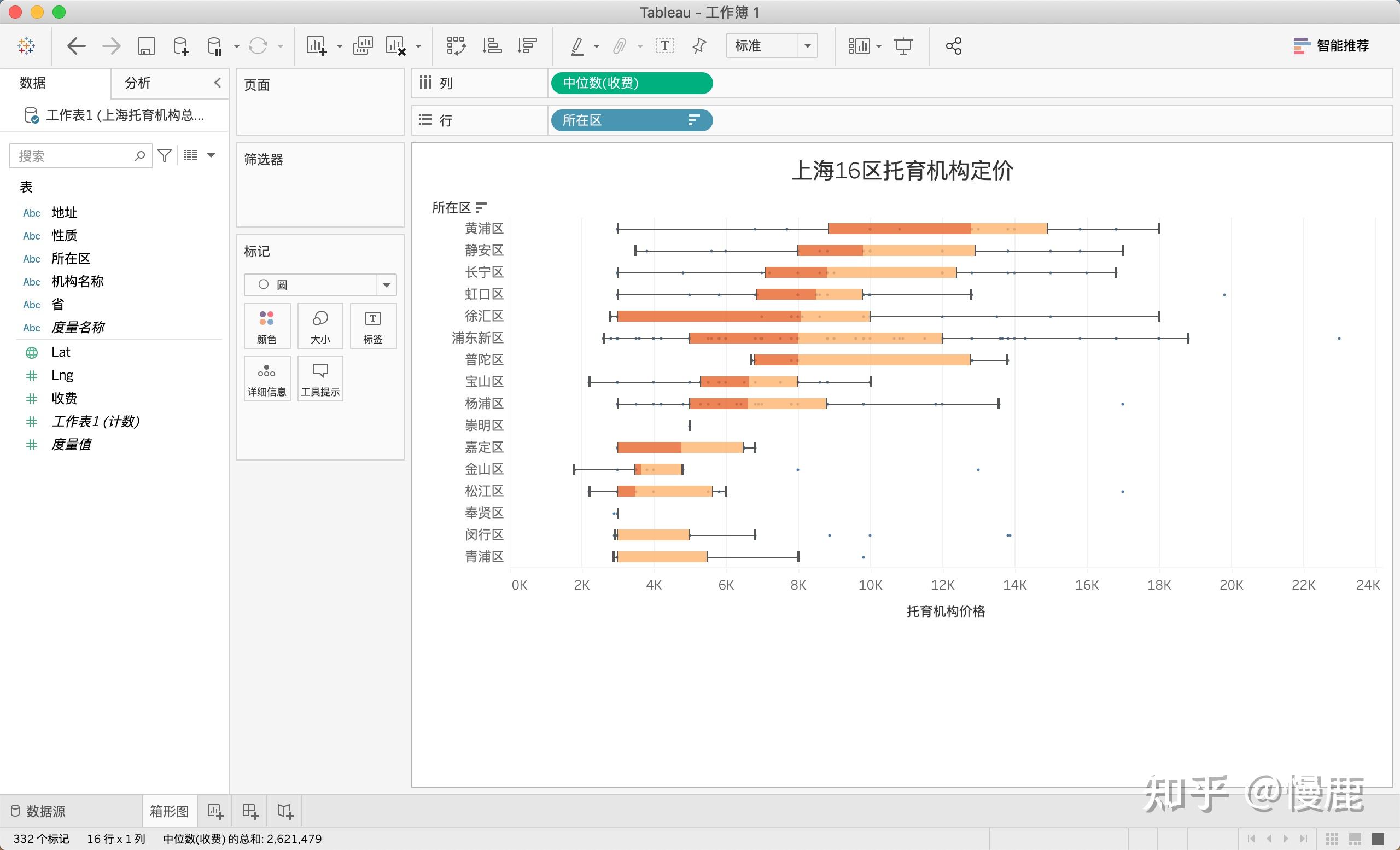This screenshot has height=850, width=1400.
Task: Pause auto updates on the data source icon
Action: click(214, 45)
